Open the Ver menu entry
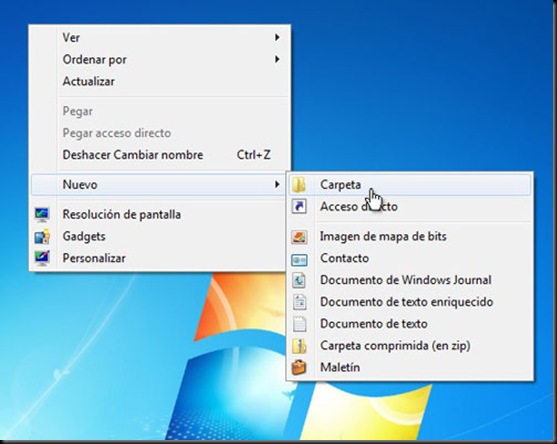 159,37
